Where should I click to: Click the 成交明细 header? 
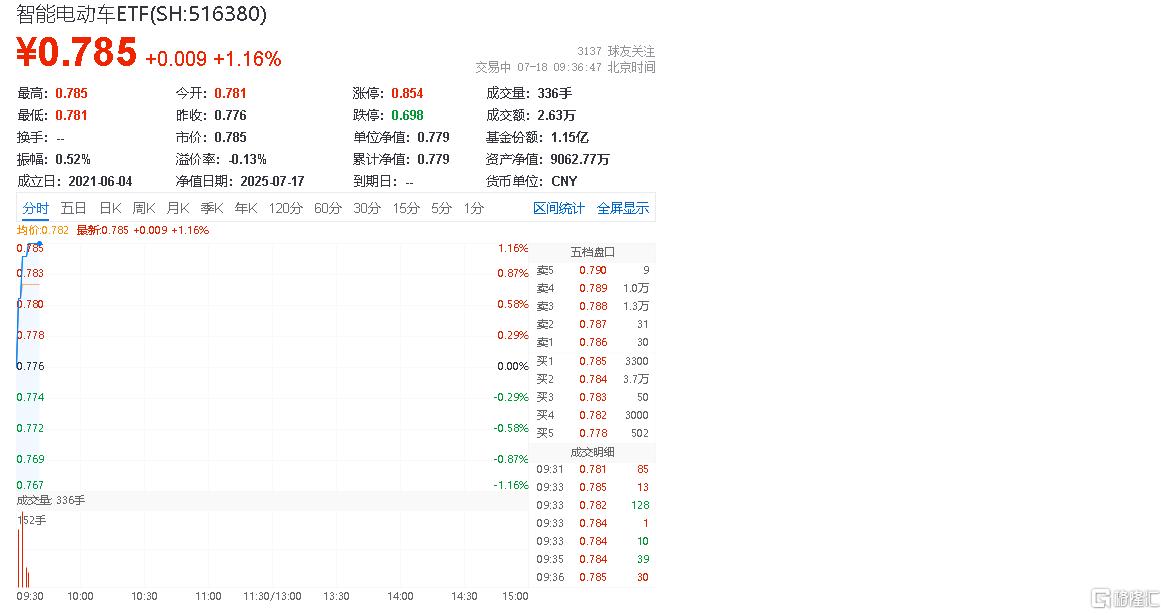pos(593,452)
